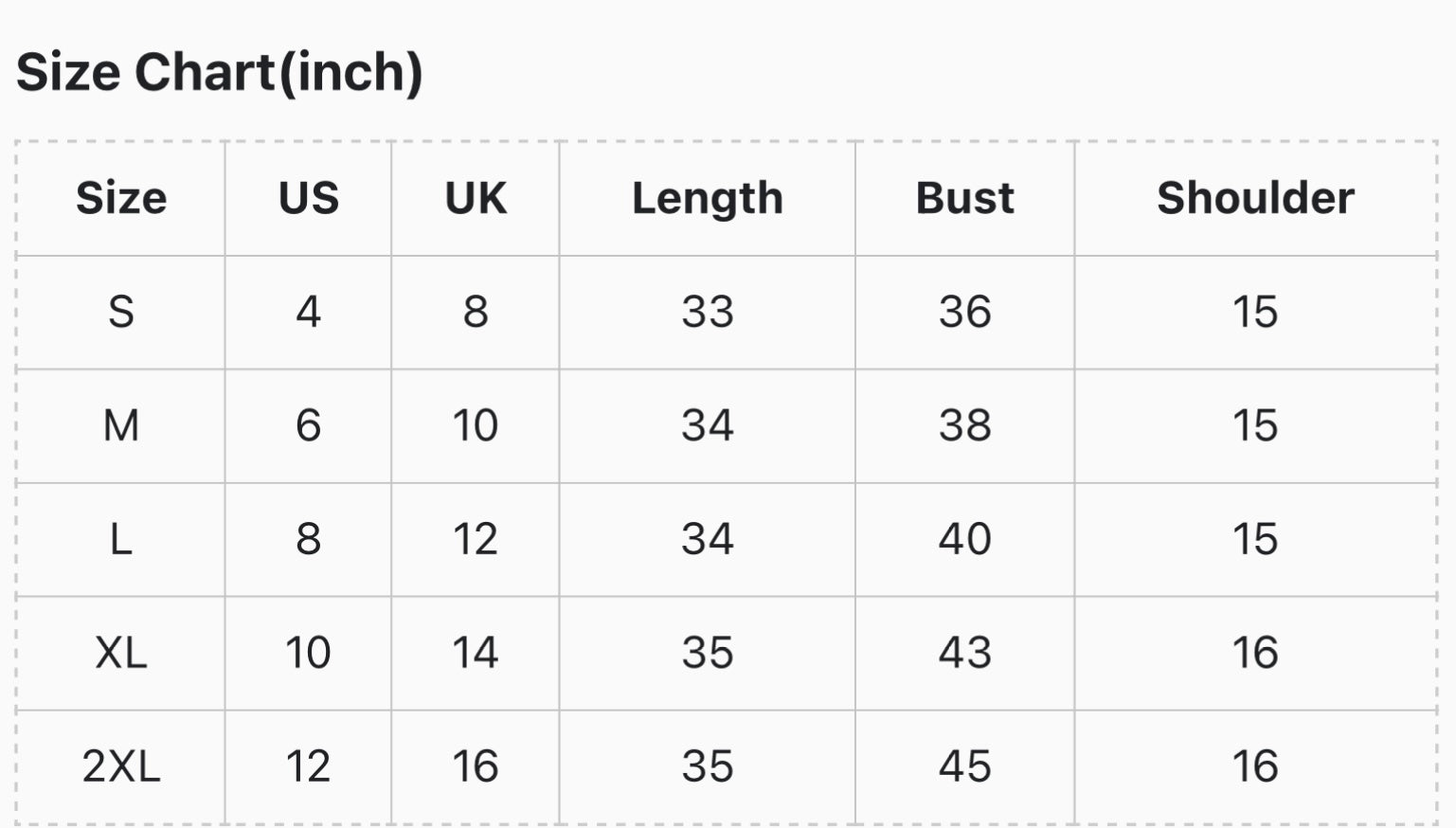Viewport: 1456px width, 828px height.
Task: Click the UK size 14 cell
Action: point(476,653)
